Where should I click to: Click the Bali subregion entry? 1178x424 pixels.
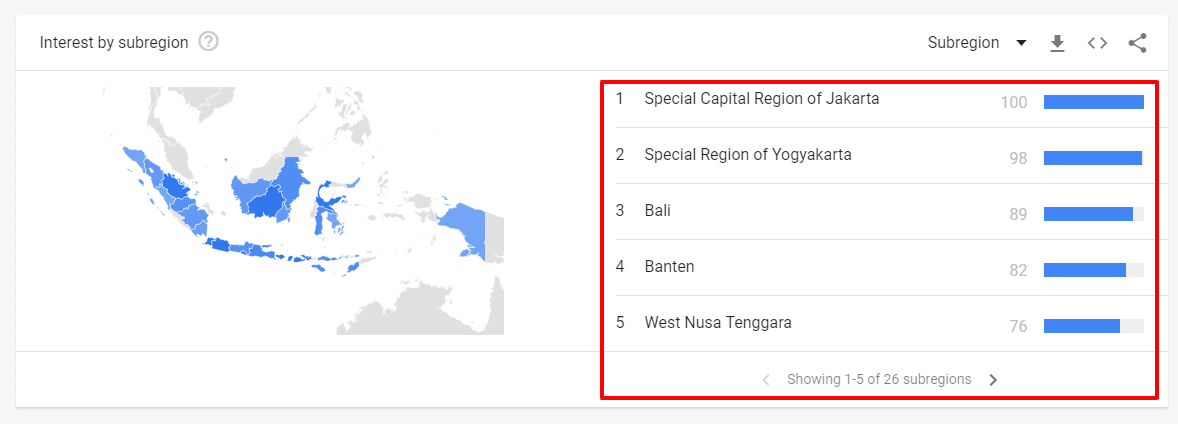(658, 211)
